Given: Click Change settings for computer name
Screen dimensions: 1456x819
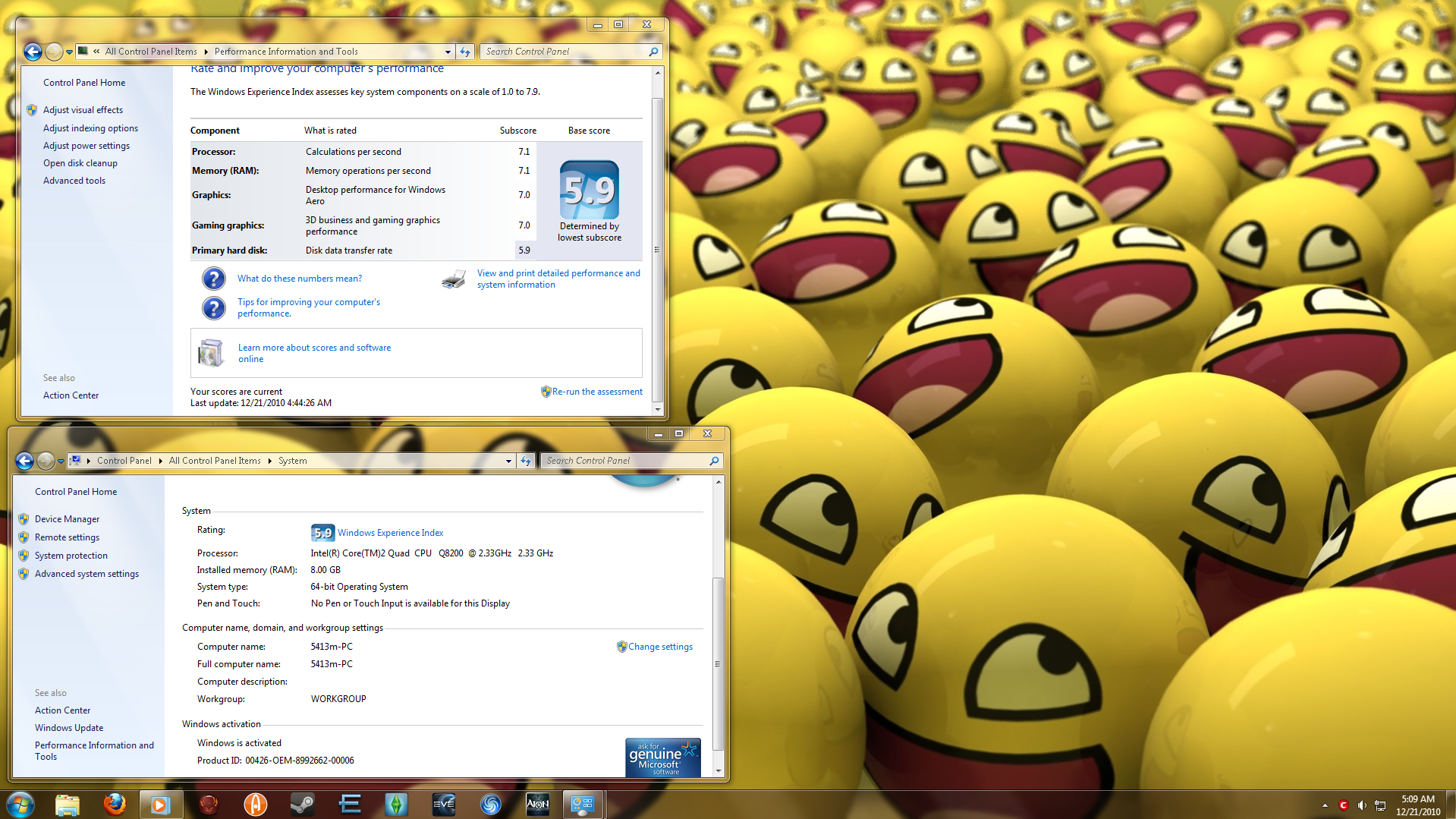Looking at the screenshot, I should 660,647.
